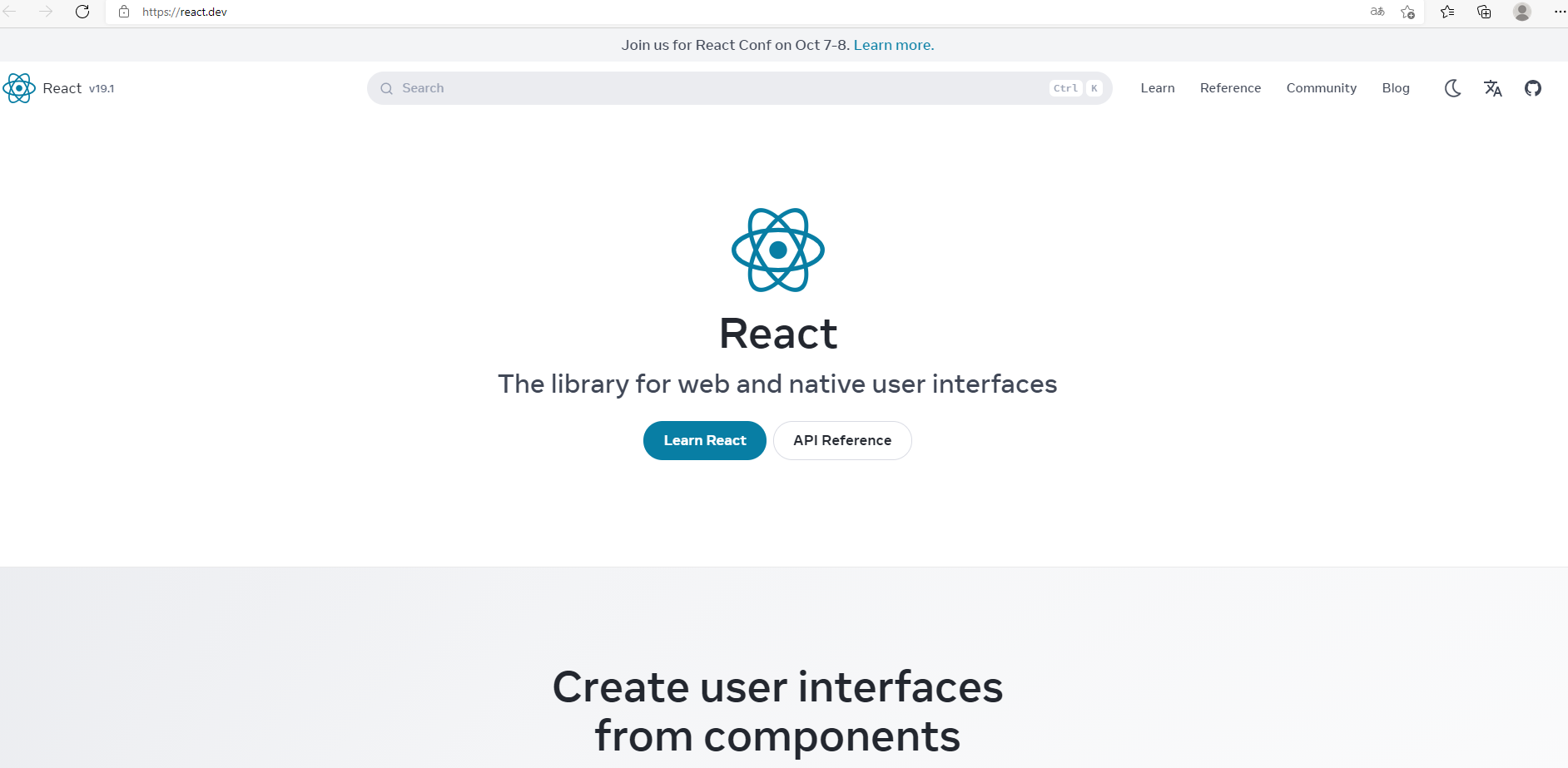The width and height of the screenshot is (1568, 768).
Task: Open the browser profile avatar
Action: (1522, 12)
